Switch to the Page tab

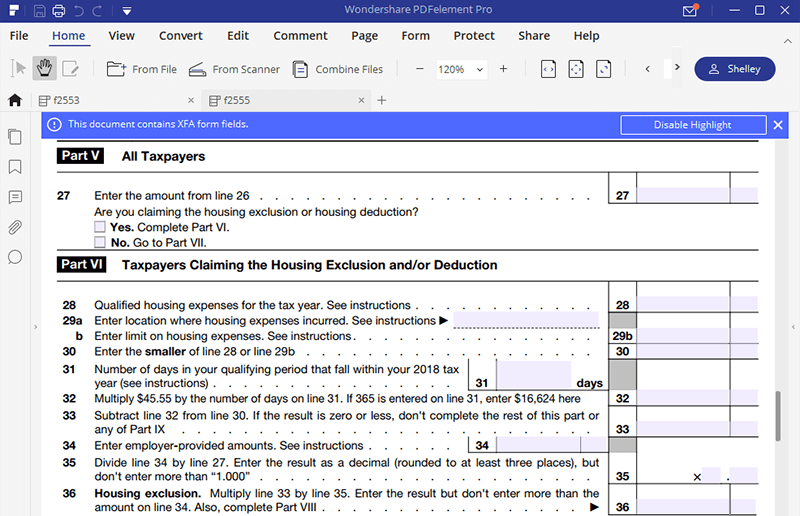pos(365,36)
